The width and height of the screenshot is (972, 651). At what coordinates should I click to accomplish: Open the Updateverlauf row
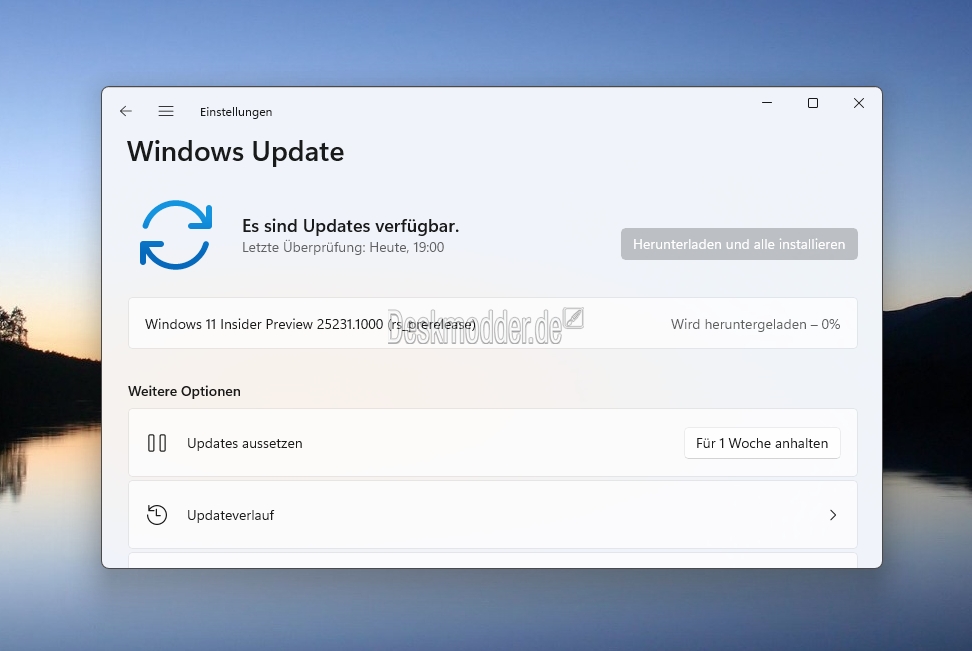click(x=493, y=515)
